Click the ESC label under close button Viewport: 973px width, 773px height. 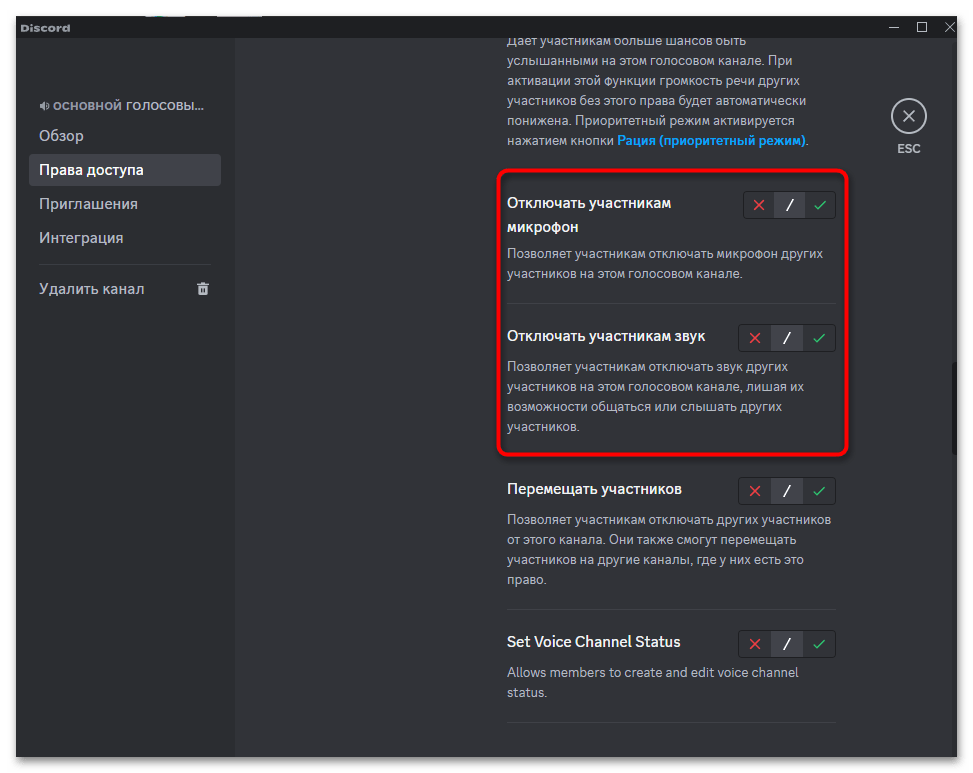click(x=908, y=149)
